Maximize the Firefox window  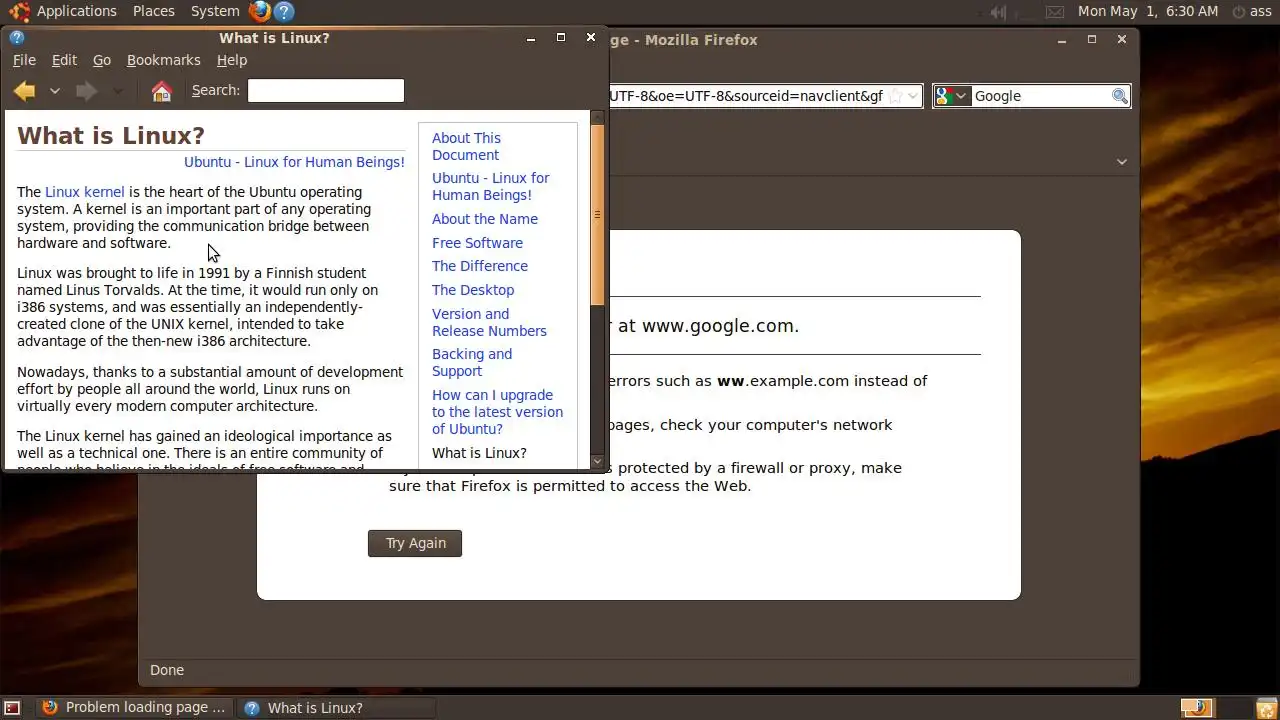[x=1092, y=39]
